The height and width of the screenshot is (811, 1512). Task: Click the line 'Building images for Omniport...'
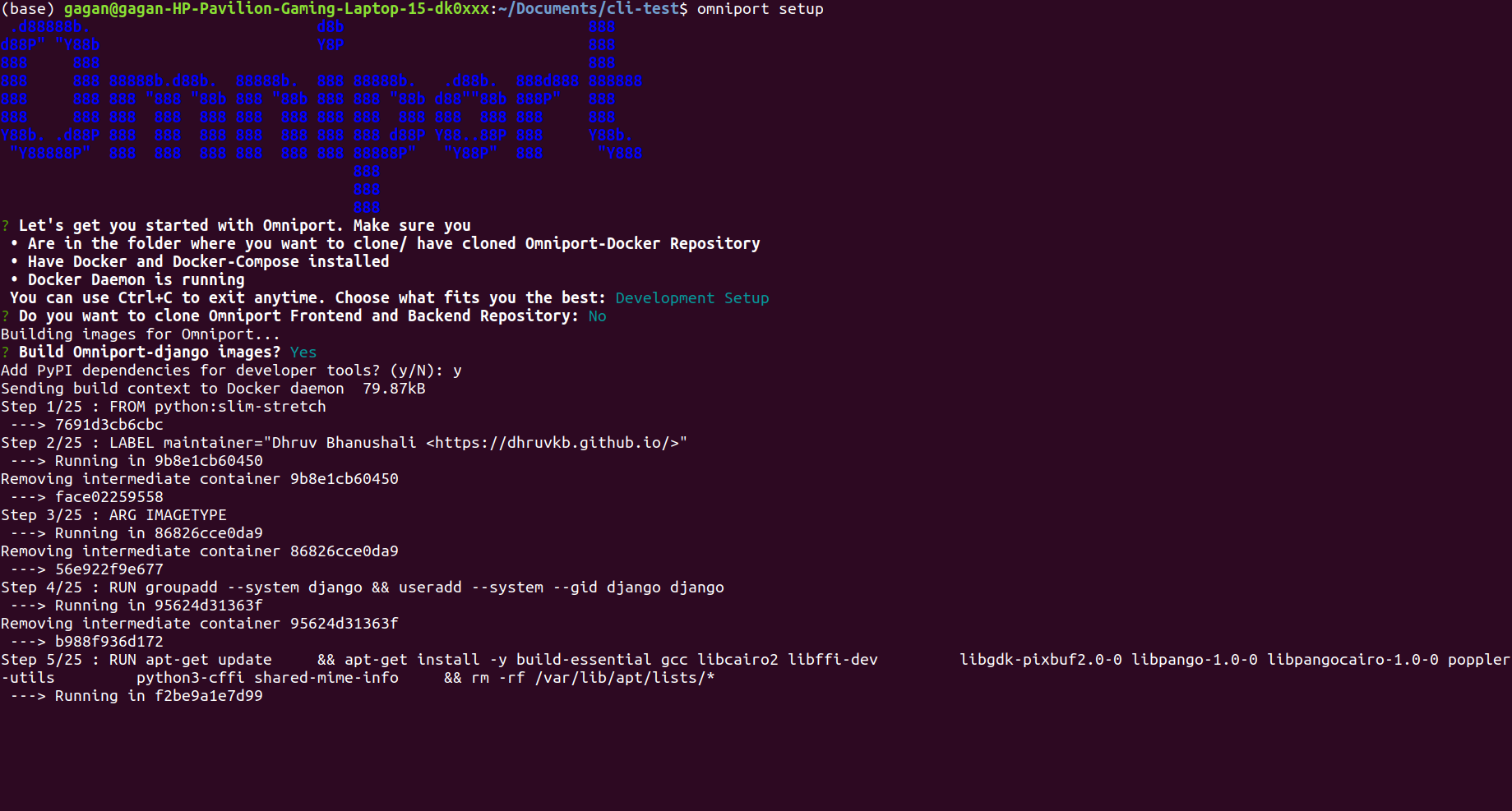point(141,334)
